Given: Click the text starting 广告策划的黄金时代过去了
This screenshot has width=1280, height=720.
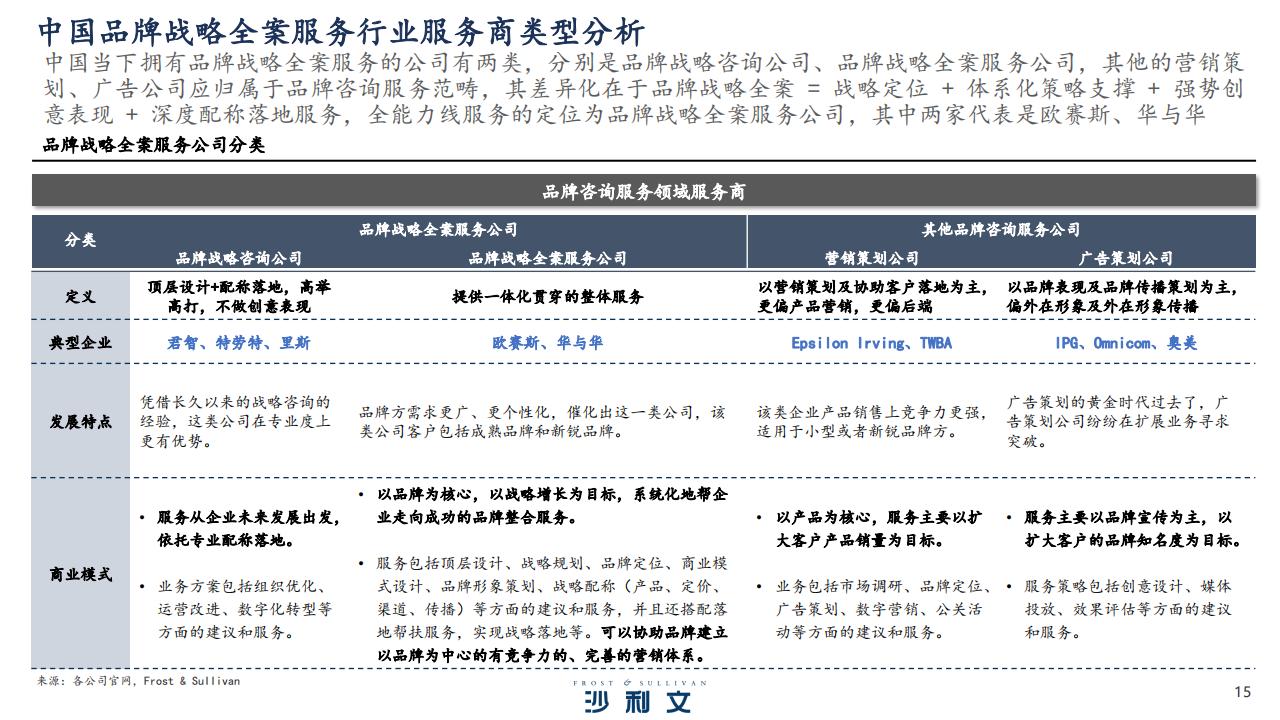Looking at the screenshot, I should [1119, 421].
